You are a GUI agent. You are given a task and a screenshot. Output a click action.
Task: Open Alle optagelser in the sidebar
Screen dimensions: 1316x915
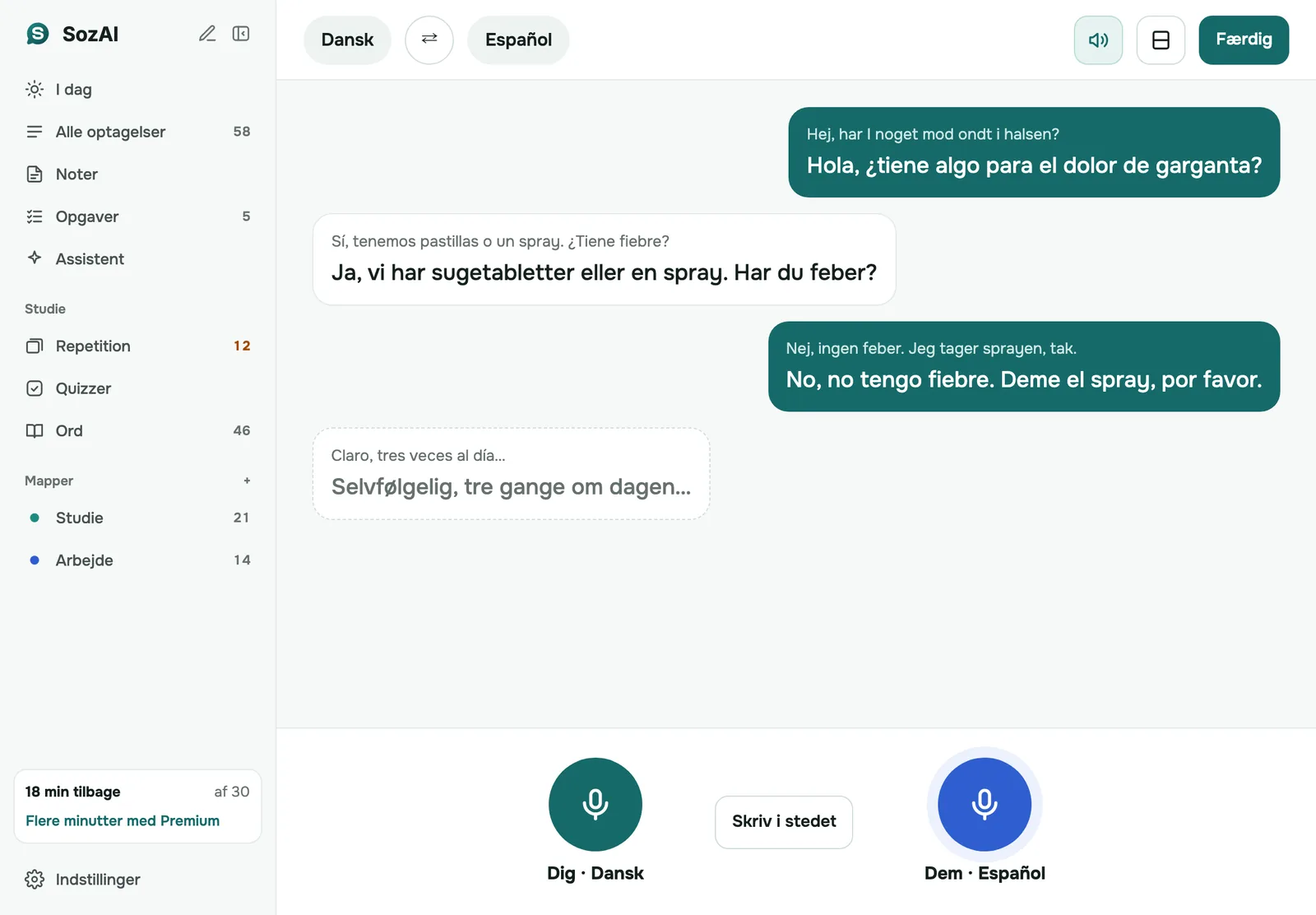click(137, 132)
